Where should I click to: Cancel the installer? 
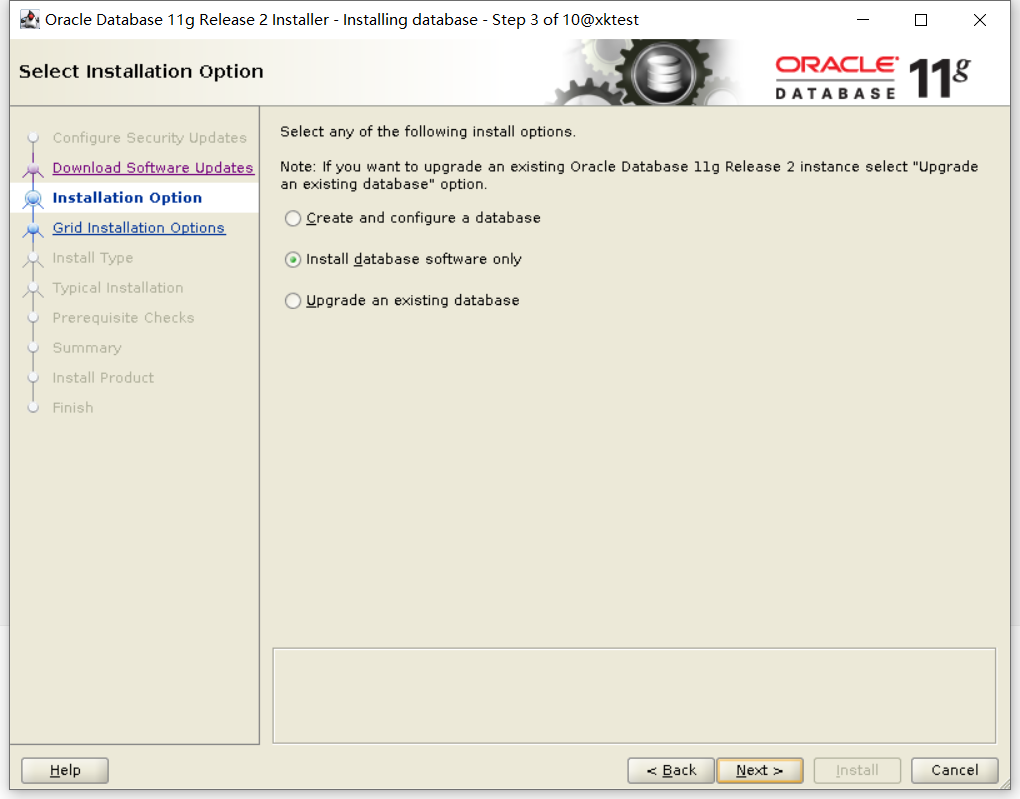coord(954,770)
